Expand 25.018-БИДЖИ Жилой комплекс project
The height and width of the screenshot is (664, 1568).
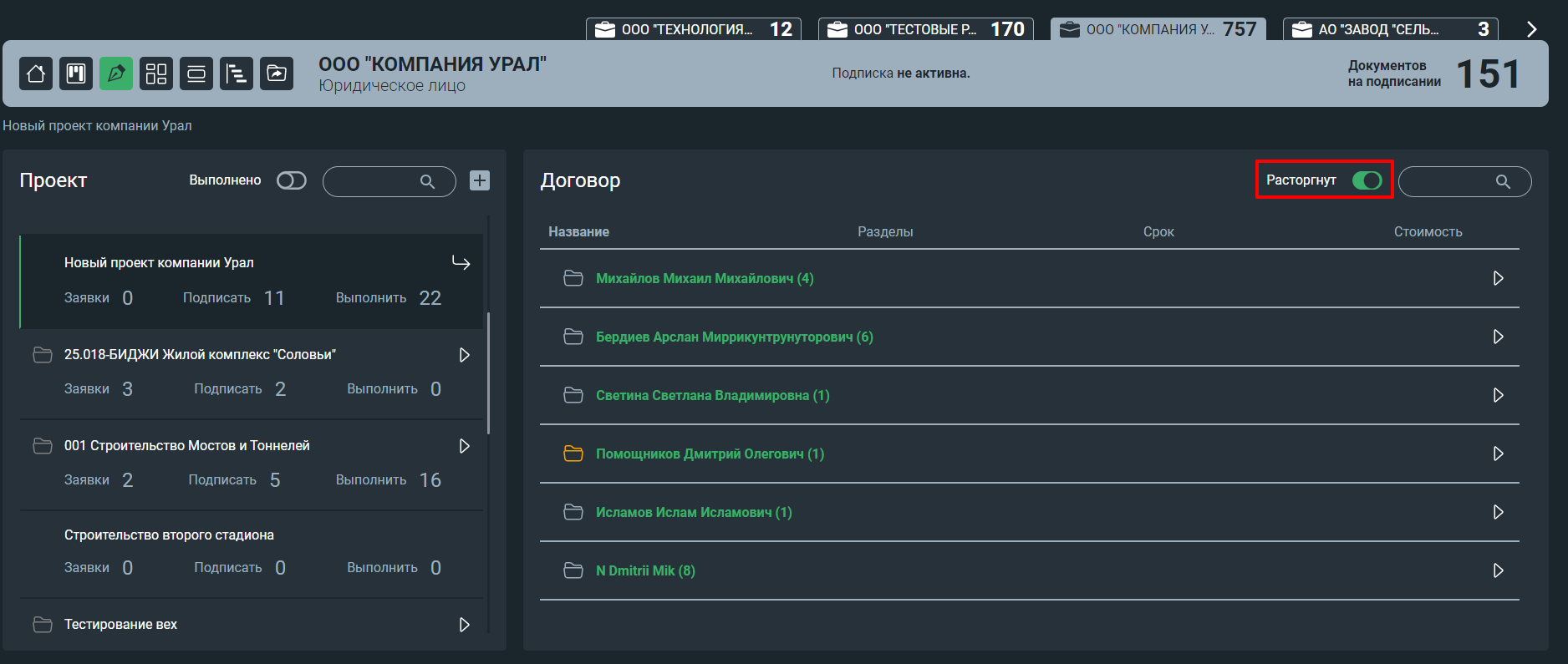465,355
